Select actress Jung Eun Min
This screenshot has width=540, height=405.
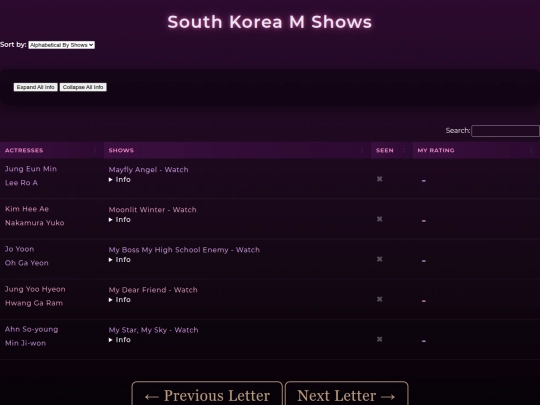coord(31,169)
